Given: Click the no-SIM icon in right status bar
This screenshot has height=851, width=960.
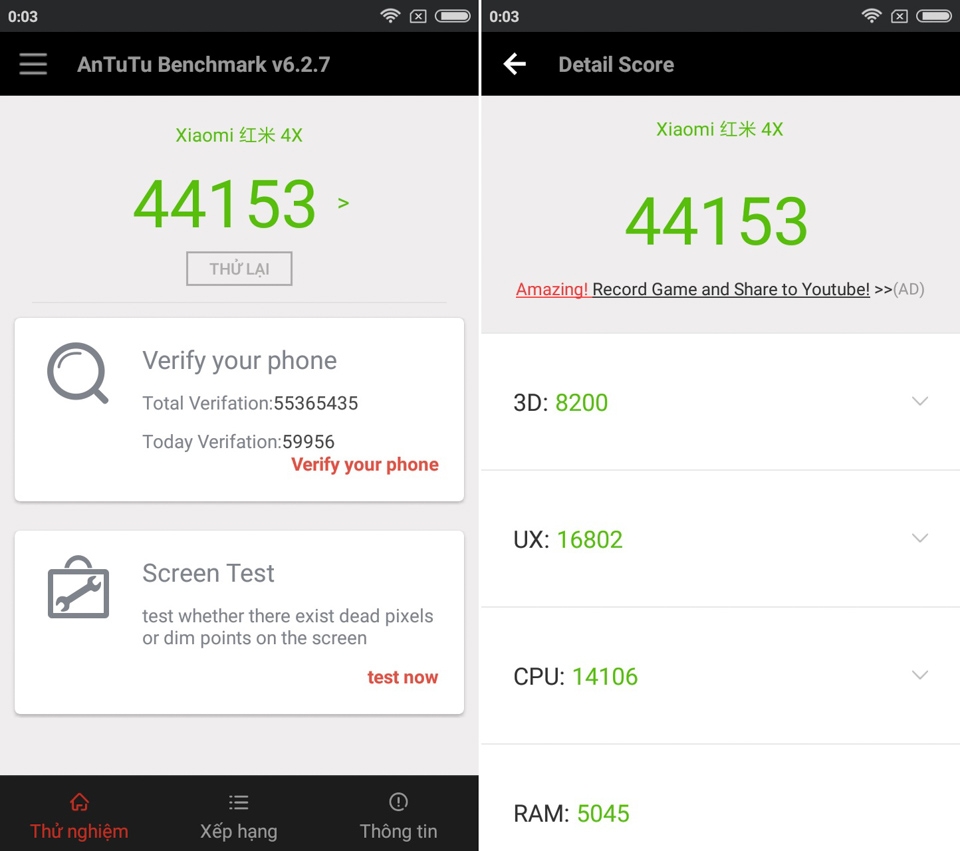Looking at the screenshot, I should 899,17.
